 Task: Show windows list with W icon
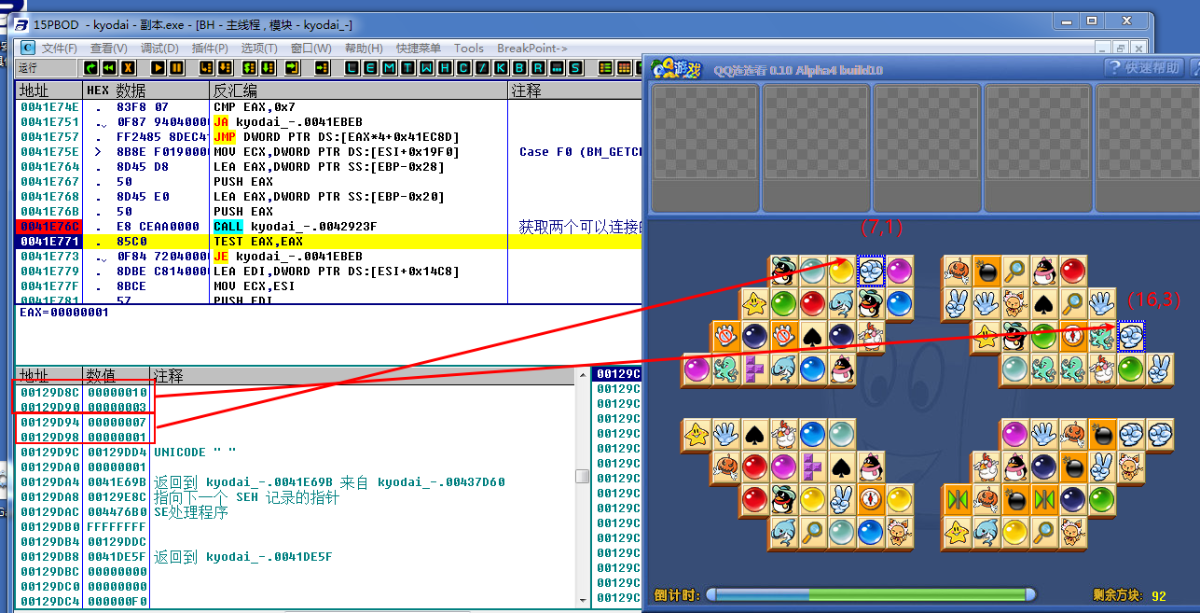[x=427, y=68]
